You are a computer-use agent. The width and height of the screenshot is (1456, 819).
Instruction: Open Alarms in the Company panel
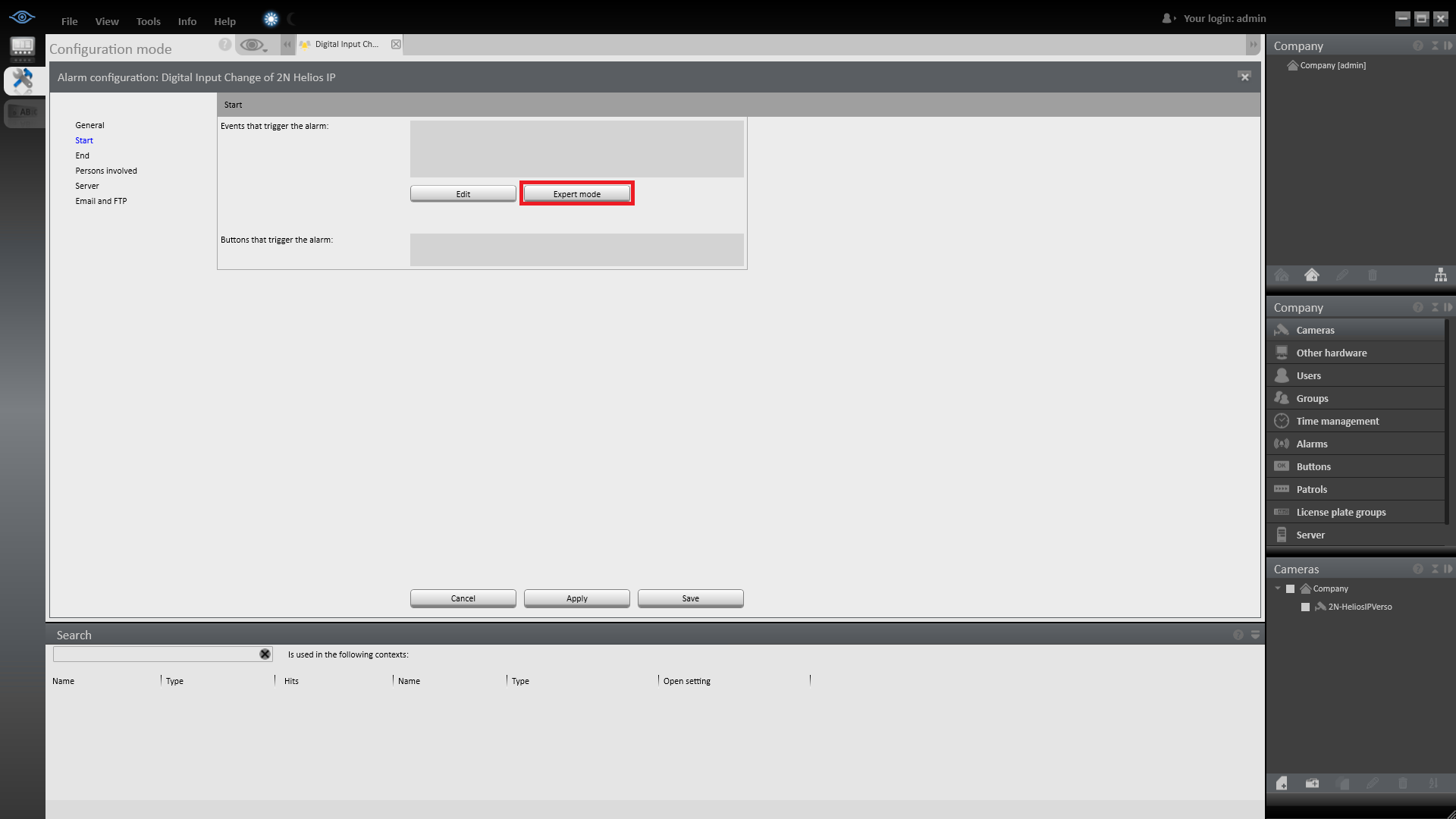click(x=1311, y=444)
